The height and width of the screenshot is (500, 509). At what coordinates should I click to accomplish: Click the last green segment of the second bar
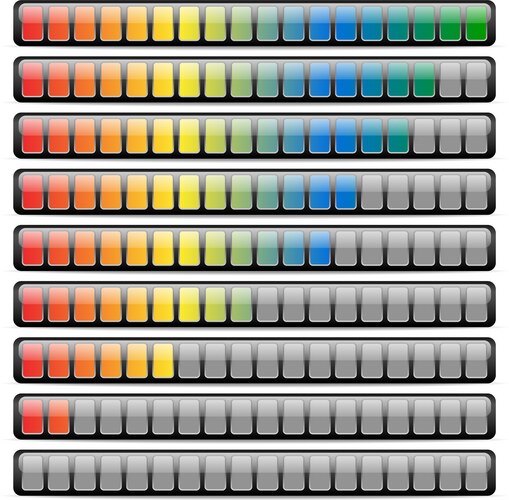tap(424, 80)
